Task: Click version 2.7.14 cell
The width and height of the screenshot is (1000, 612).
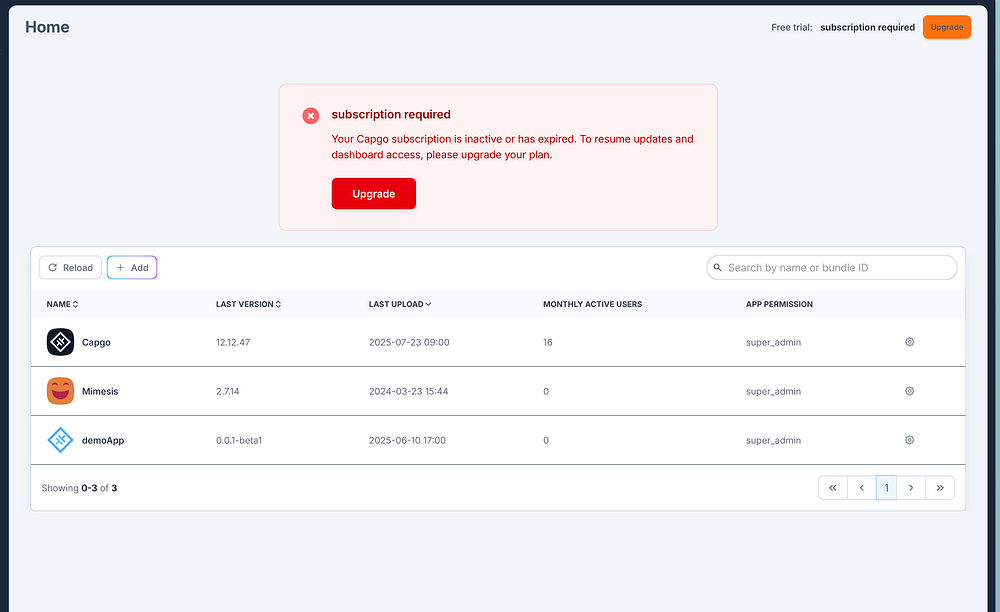Action: click(228, 391)
